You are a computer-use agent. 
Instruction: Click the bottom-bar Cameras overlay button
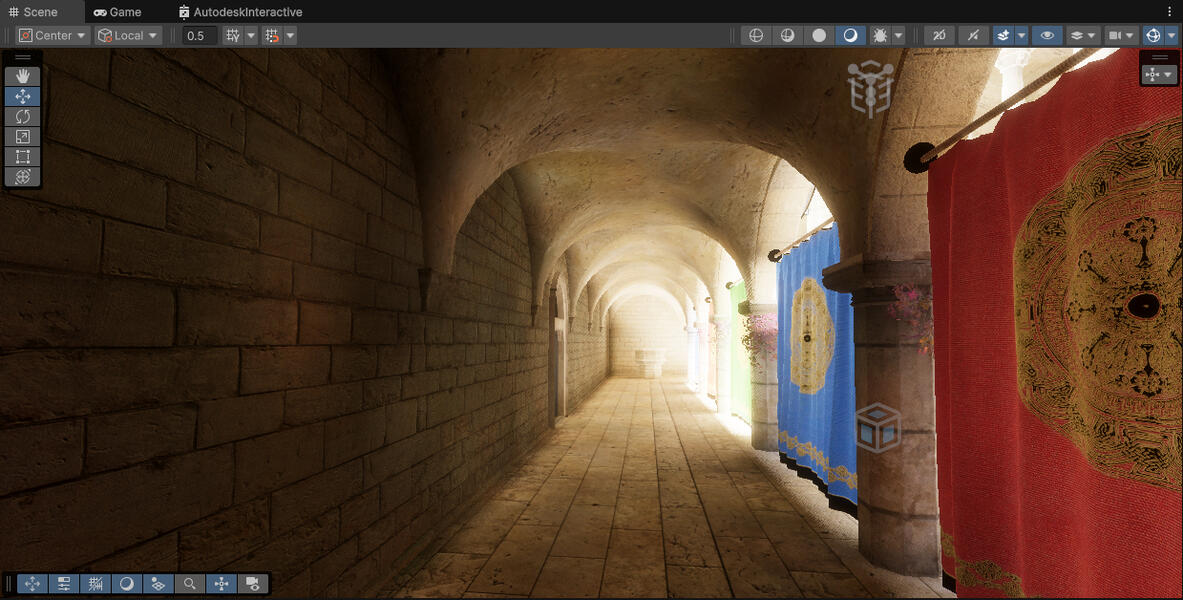pos(253,583)
